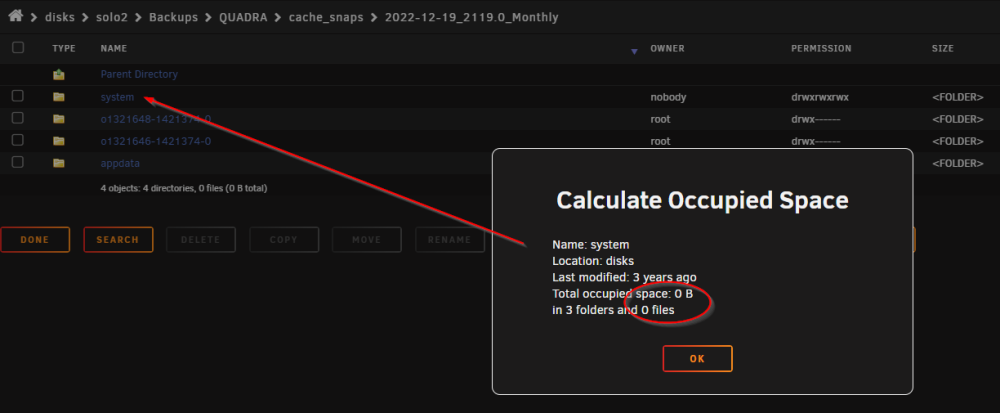Click <FOLDER> size of appdata row

pos(957,164)
